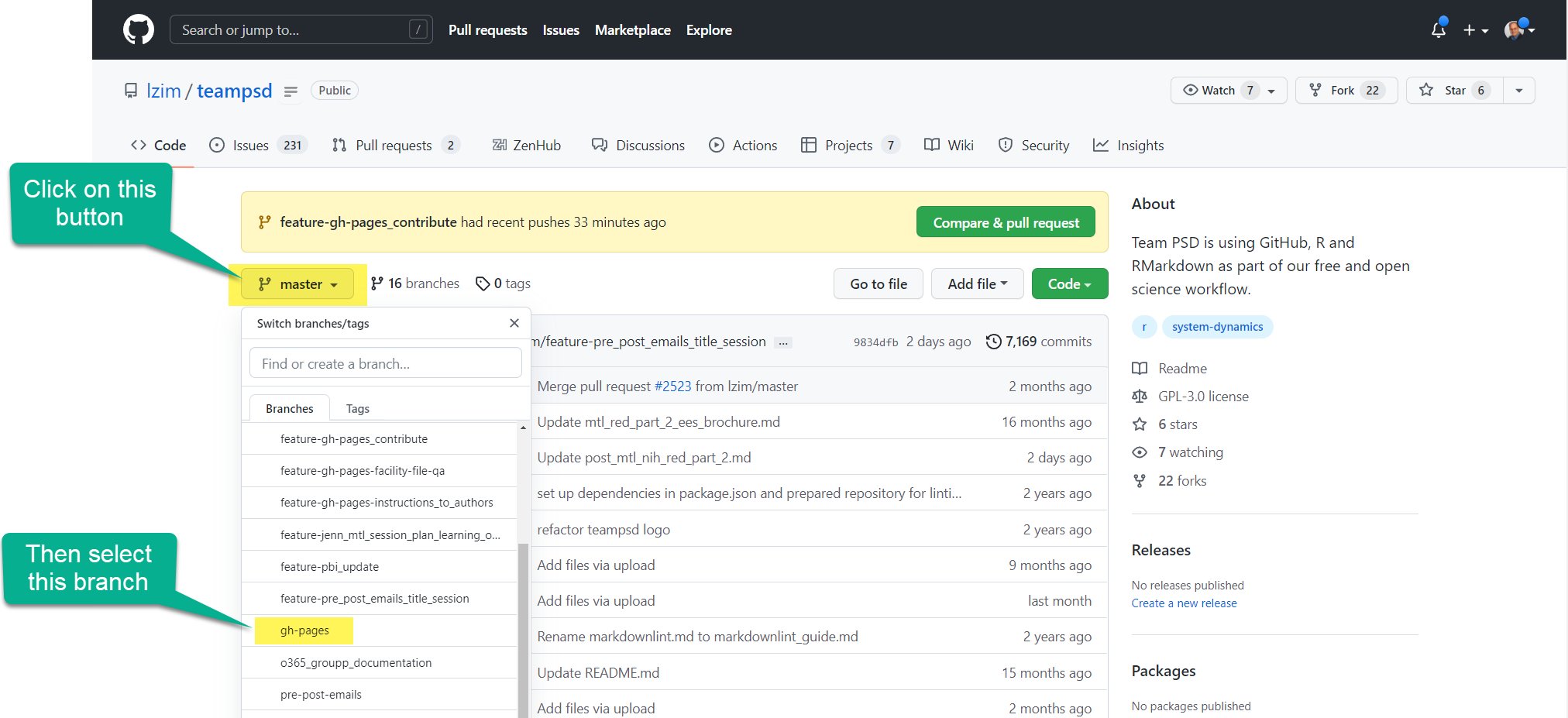The width and height of the screenshot is (1568, 718).
Task: Open the user avatar menu
Action: tap(1519, 29)
